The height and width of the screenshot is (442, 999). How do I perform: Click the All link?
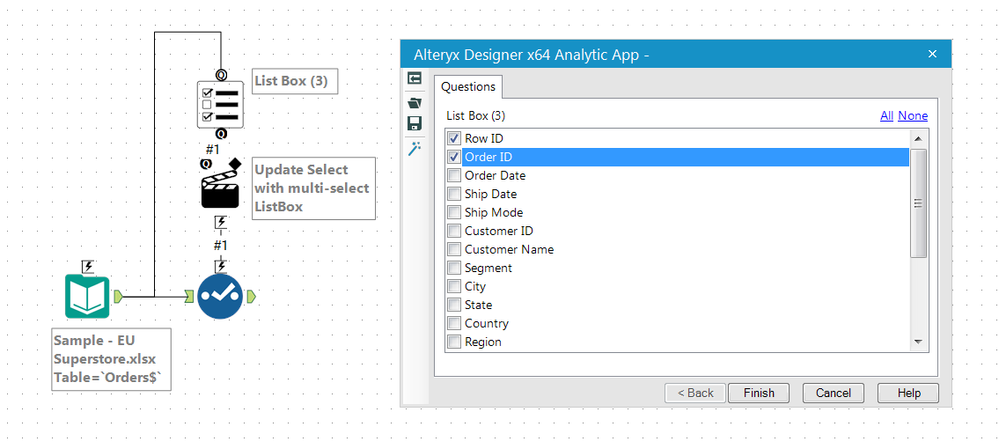pyautogui.click(x=887, y=116)
